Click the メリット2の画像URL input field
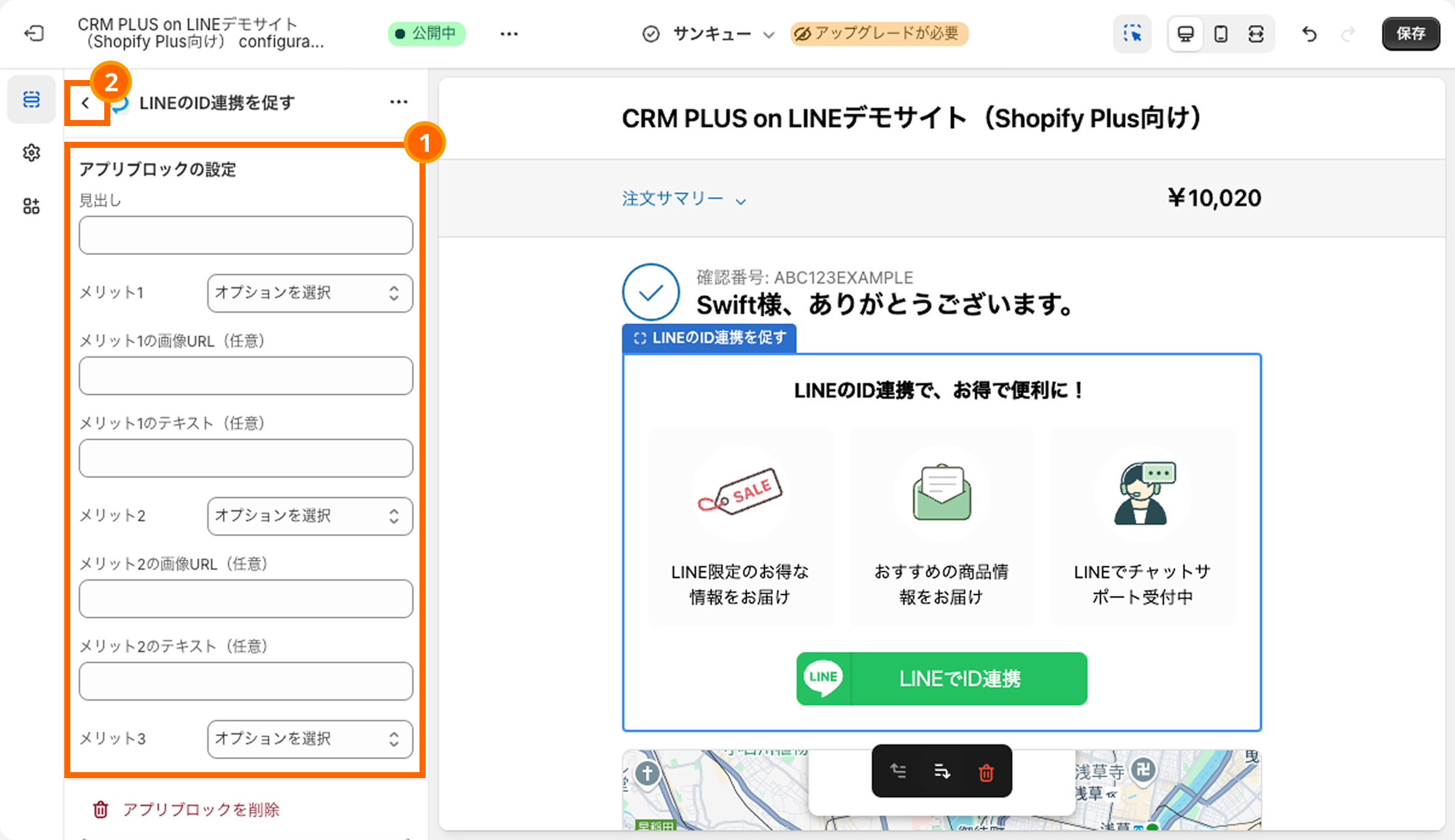Image resolution: width=1455 pixels, height=840 pixels. coord(246,598)
